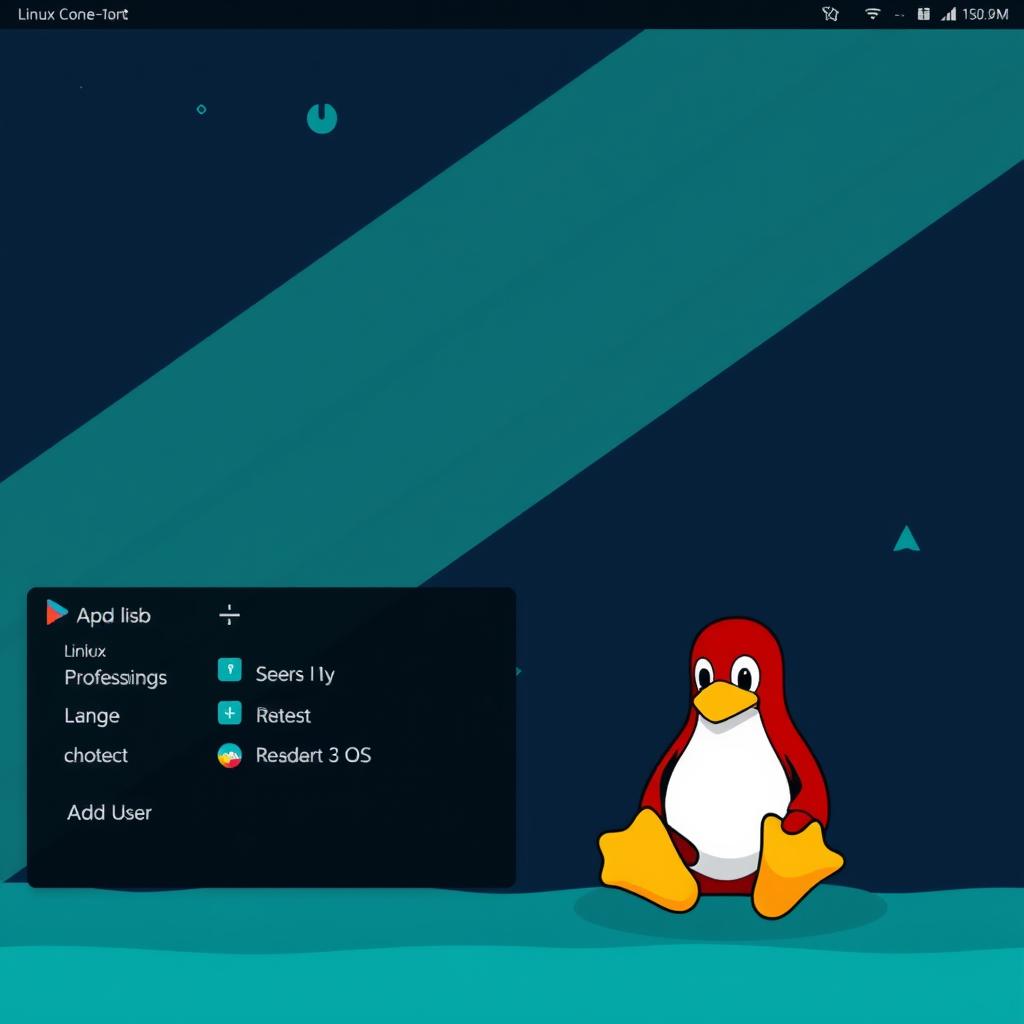Open the Linux Cone-Tort menu in the top bar

[72, 14]
